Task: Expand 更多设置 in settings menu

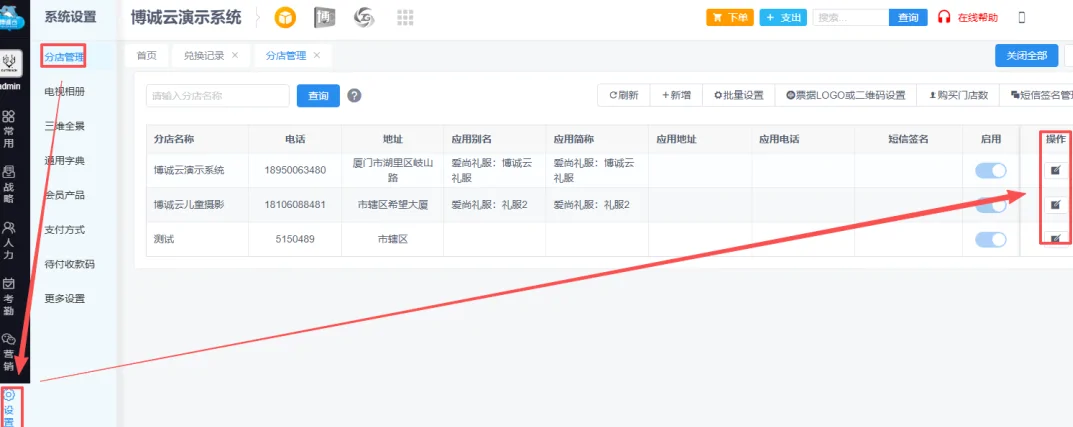Action: 65,298
